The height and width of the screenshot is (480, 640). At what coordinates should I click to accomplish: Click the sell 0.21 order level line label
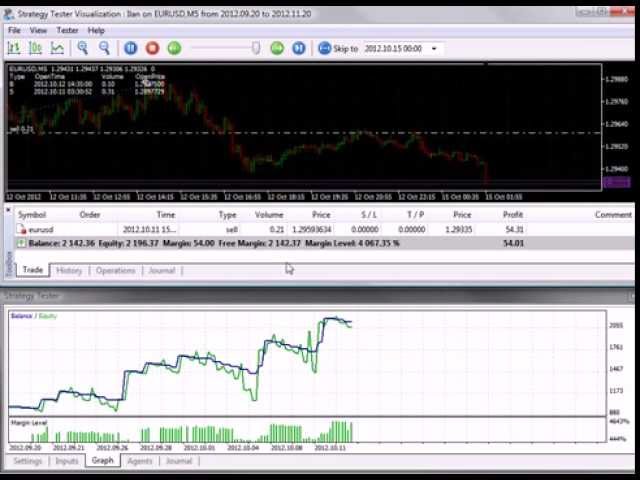point(21,129)
